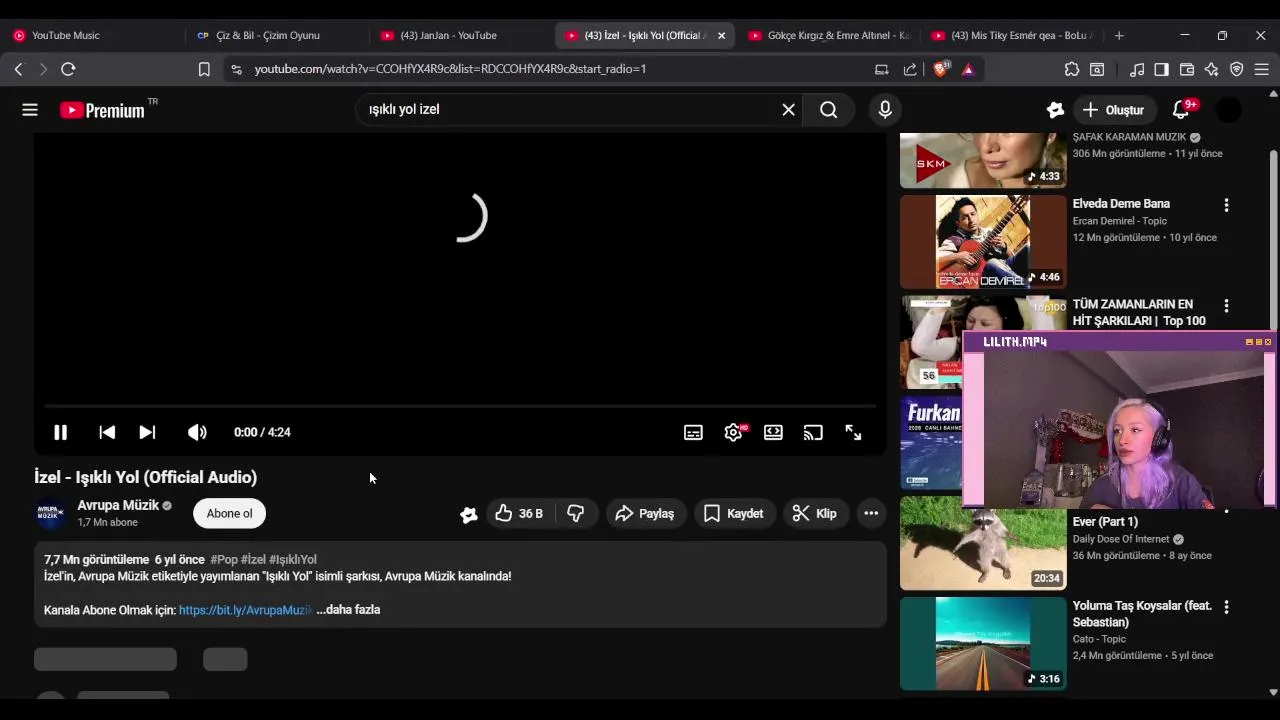
Task: Open player settings gear menu
Action: (x=733, y=432)
